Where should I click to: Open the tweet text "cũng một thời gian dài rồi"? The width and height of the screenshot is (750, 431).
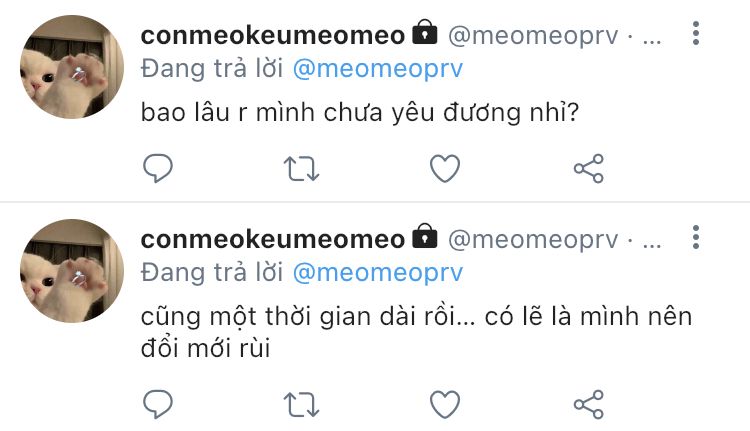(x=308, y=317)
